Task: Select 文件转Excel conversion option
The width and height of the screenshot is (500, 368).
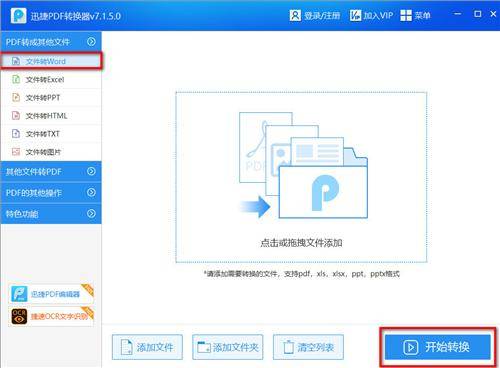Action: [51, 79]
